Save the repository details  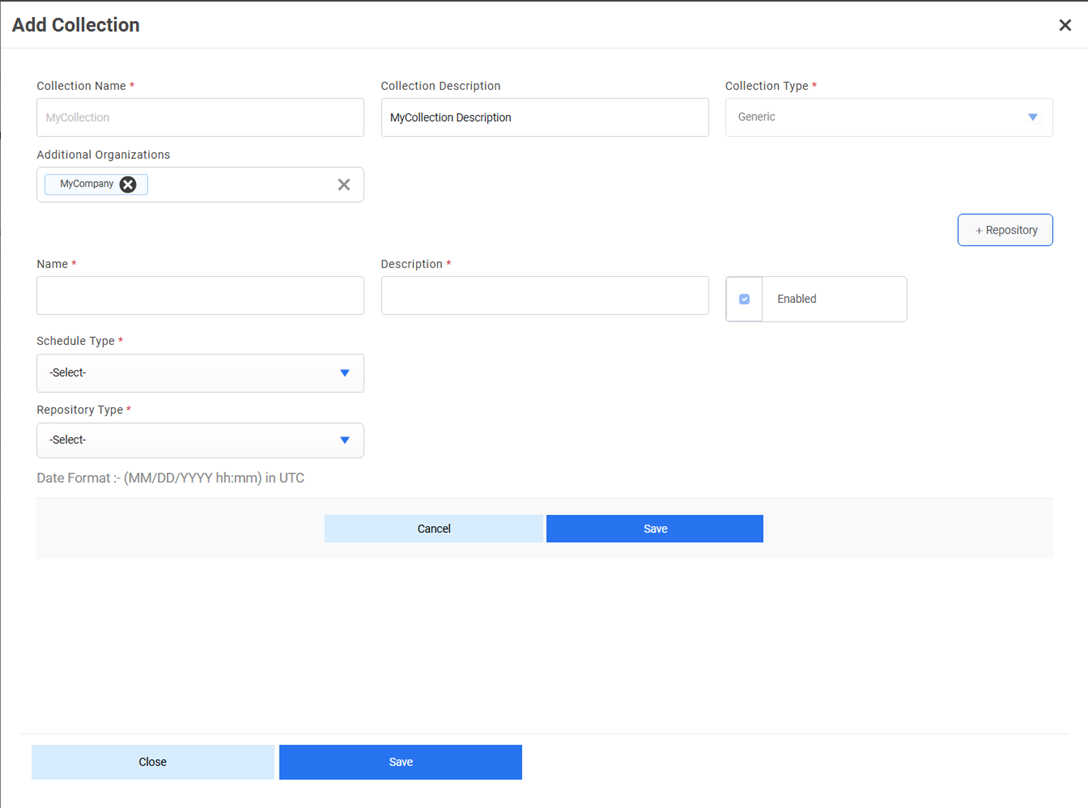pos(655,529)
